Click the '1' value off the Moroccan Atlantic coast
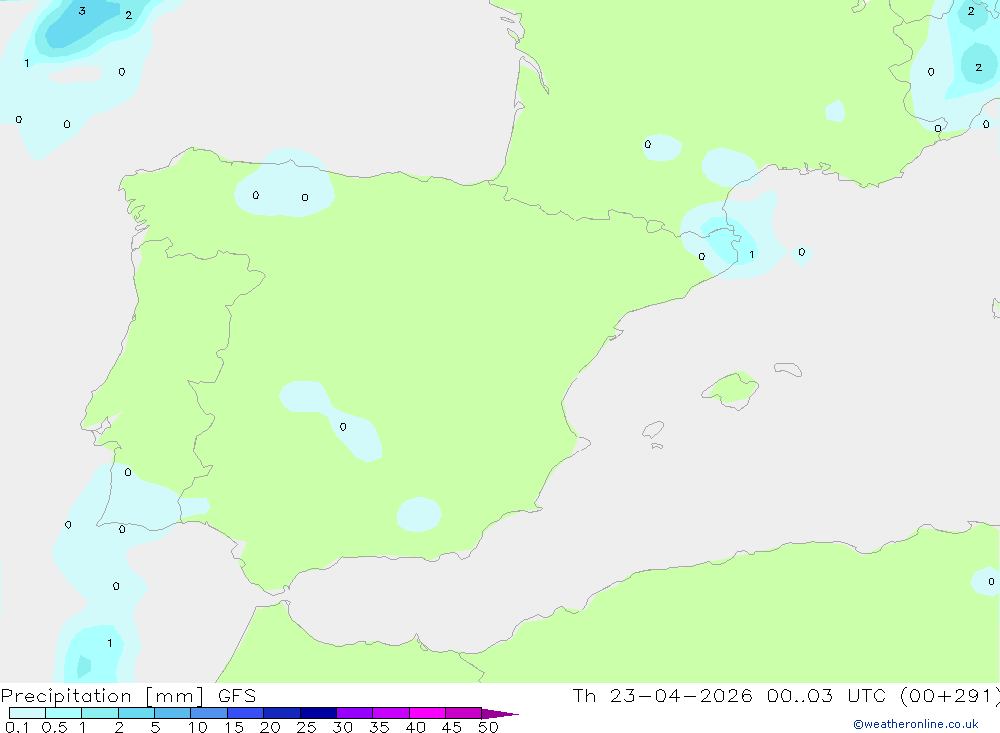The height and width of the screenshot is (733, 1000). point(110,643)
